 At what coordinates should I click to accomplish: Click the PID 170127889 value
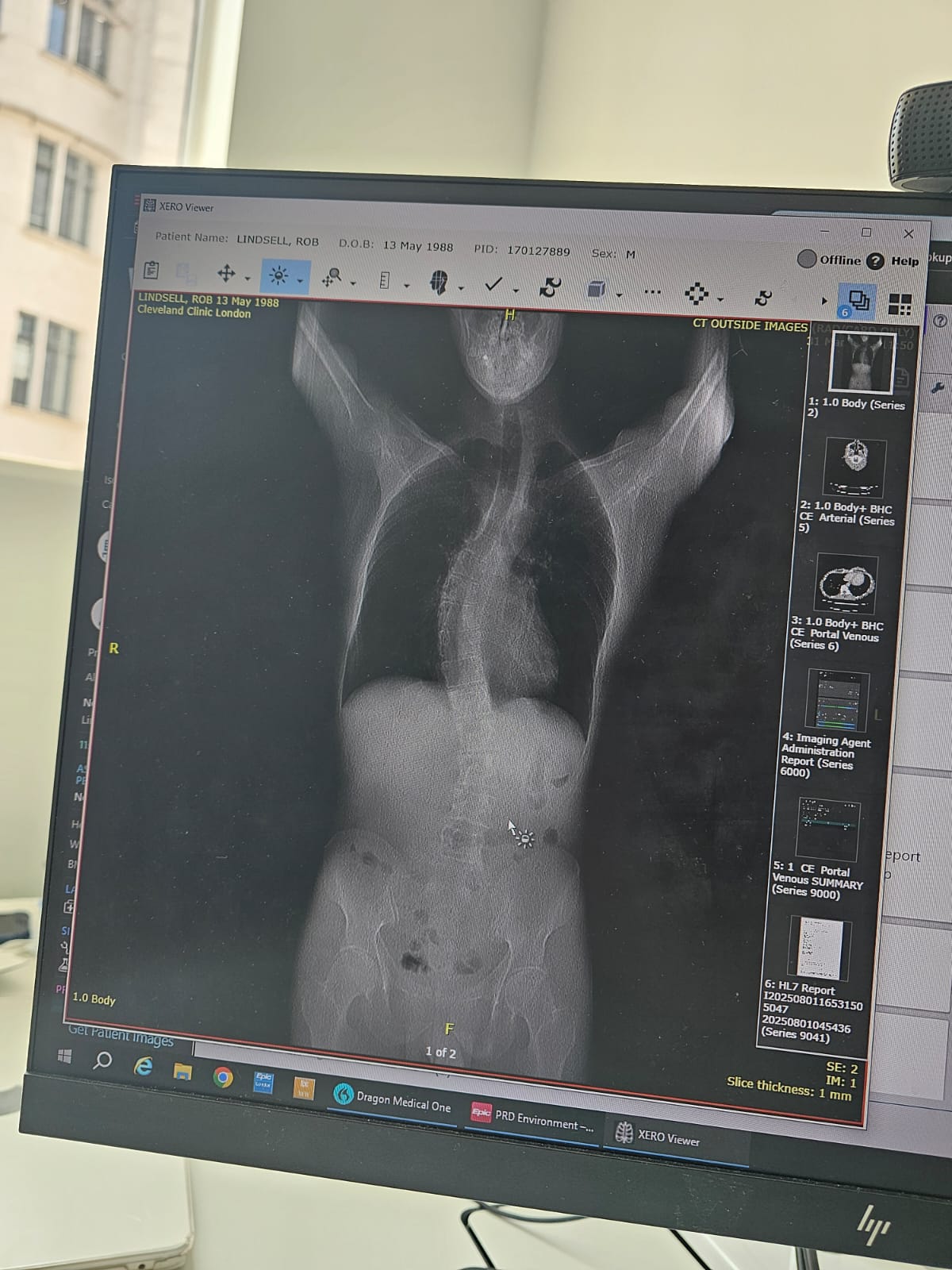[x=538, y=251]
